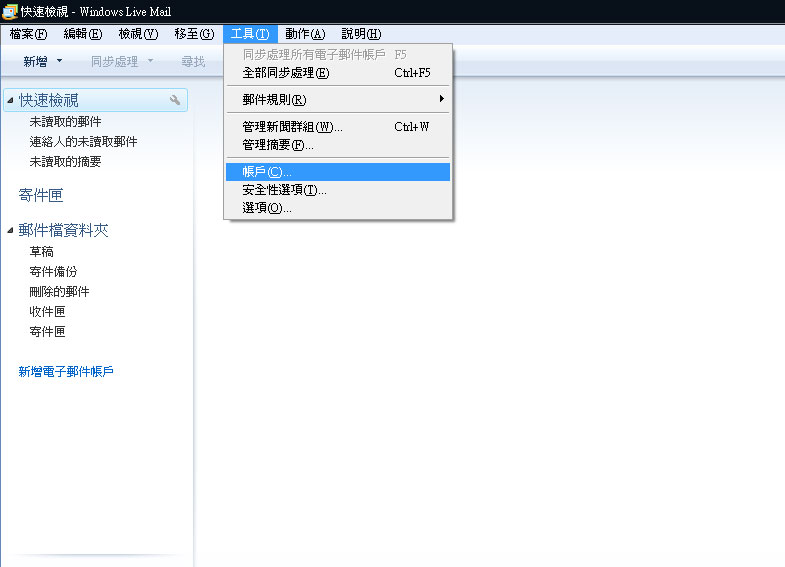
Task: Open the 檢視(V) menu
Action: 138,34
